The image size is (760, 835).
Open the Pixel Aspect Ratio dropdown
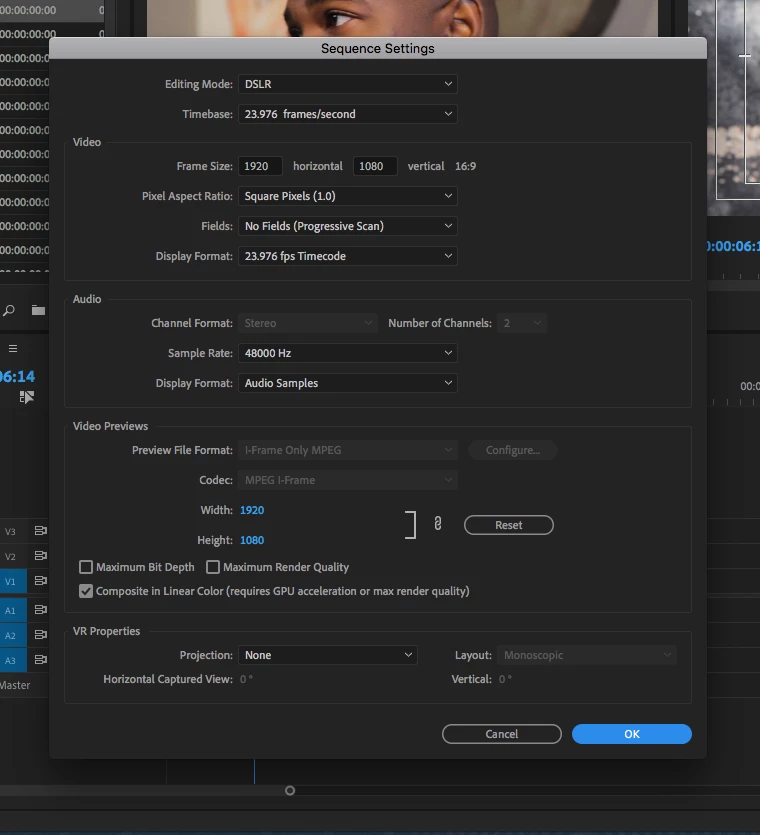[347, 196]
